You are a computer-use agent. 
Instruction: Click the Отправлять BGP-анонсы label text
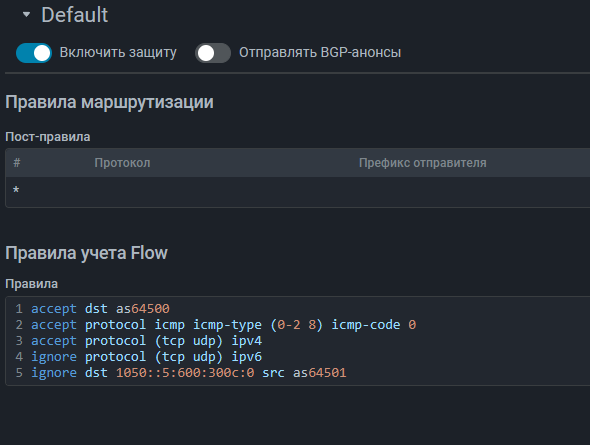[320, 52]
